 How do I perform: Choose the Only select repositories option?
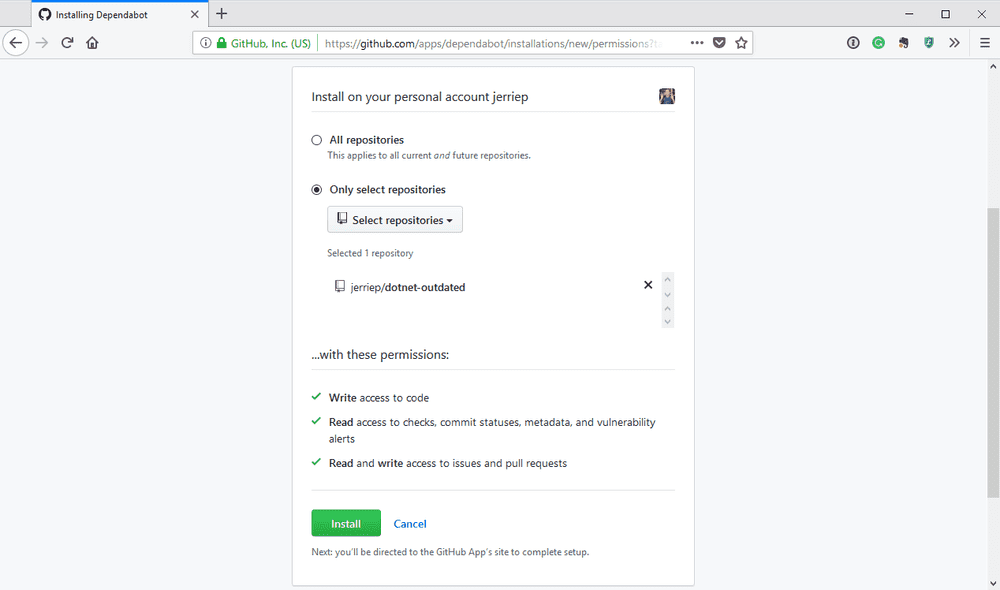[x=317, y=190]
